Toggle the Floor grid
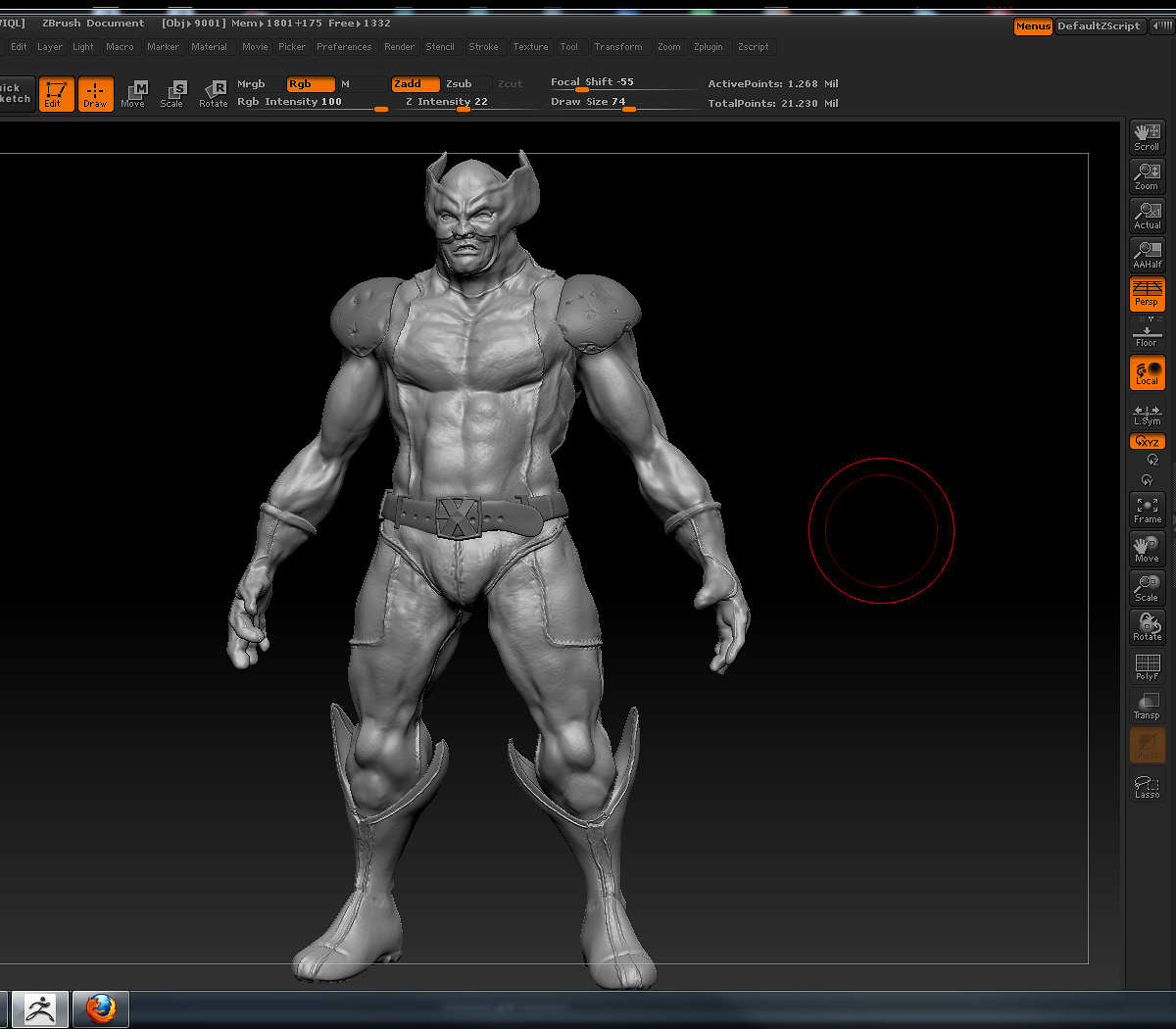This screenshot has width=1176, height=1029. (1147, 333)
